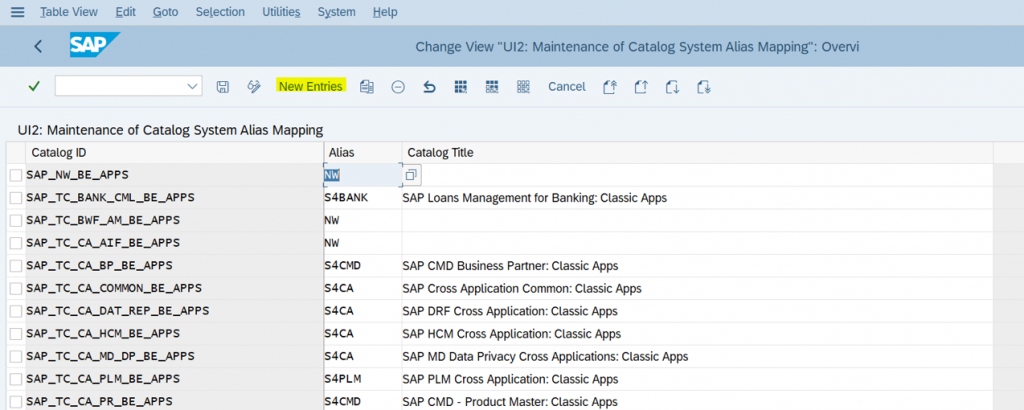Click the New Entries button

310,86
